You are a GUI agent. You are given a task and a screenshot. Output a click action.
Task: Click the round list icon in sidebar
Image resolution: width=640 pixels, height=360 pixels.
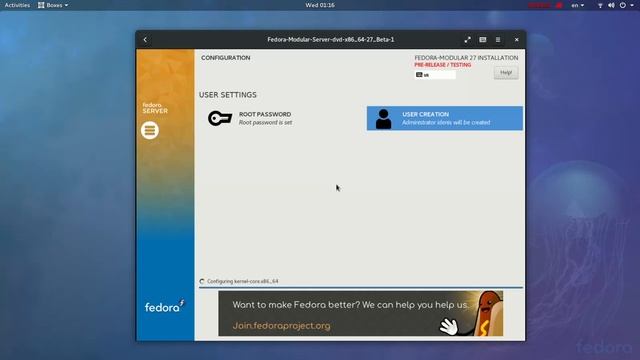point(150,130)
